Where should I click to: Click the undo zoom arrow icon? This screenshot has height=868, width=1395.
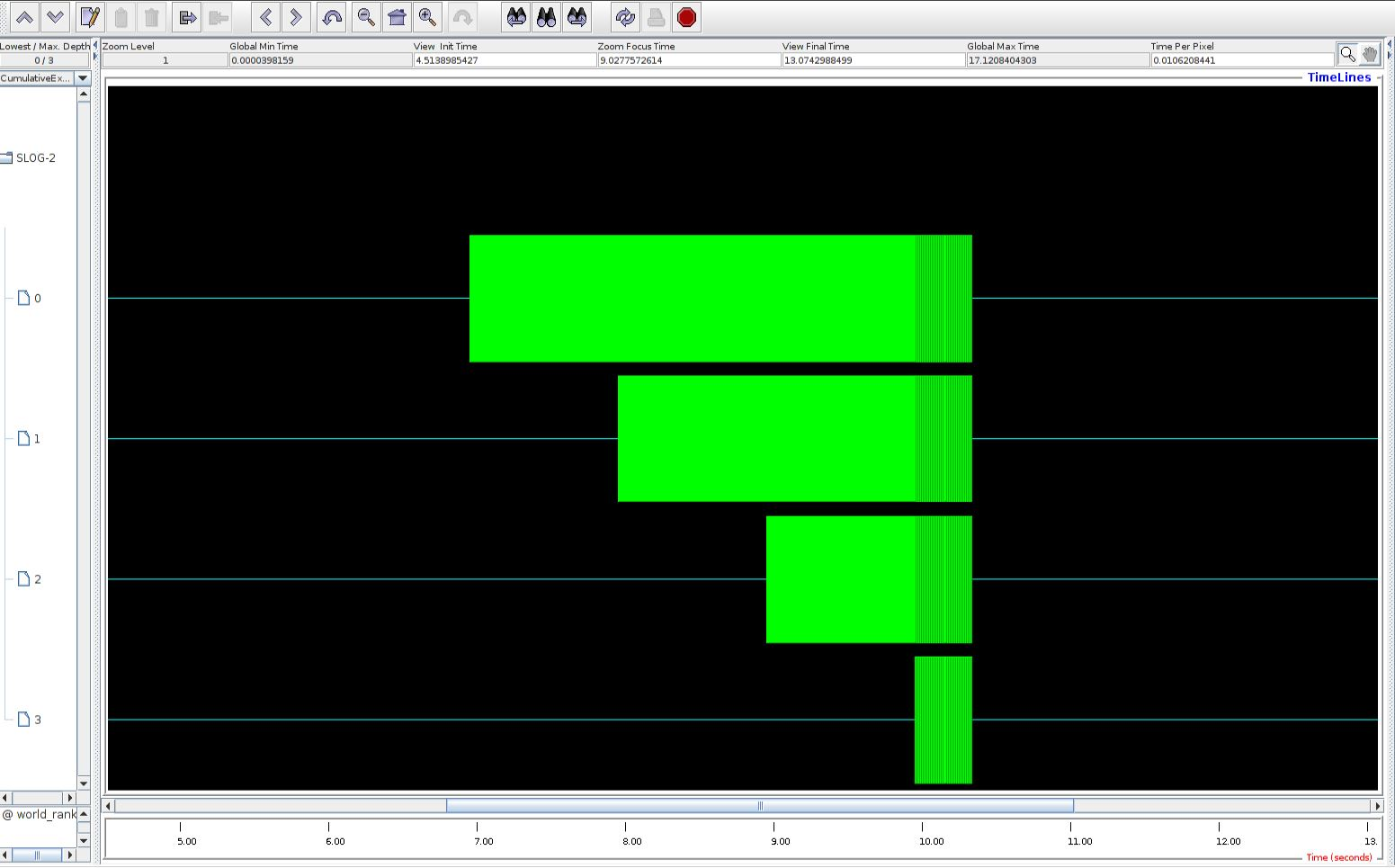click(x=332, y=17)
